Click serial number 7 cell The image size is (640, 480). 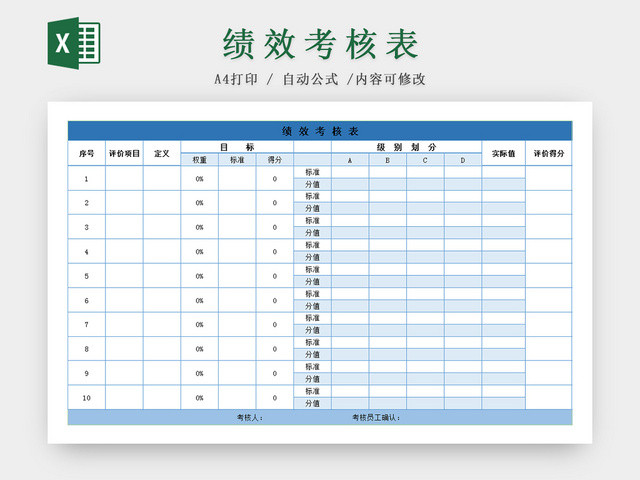[x=87, y=324]
